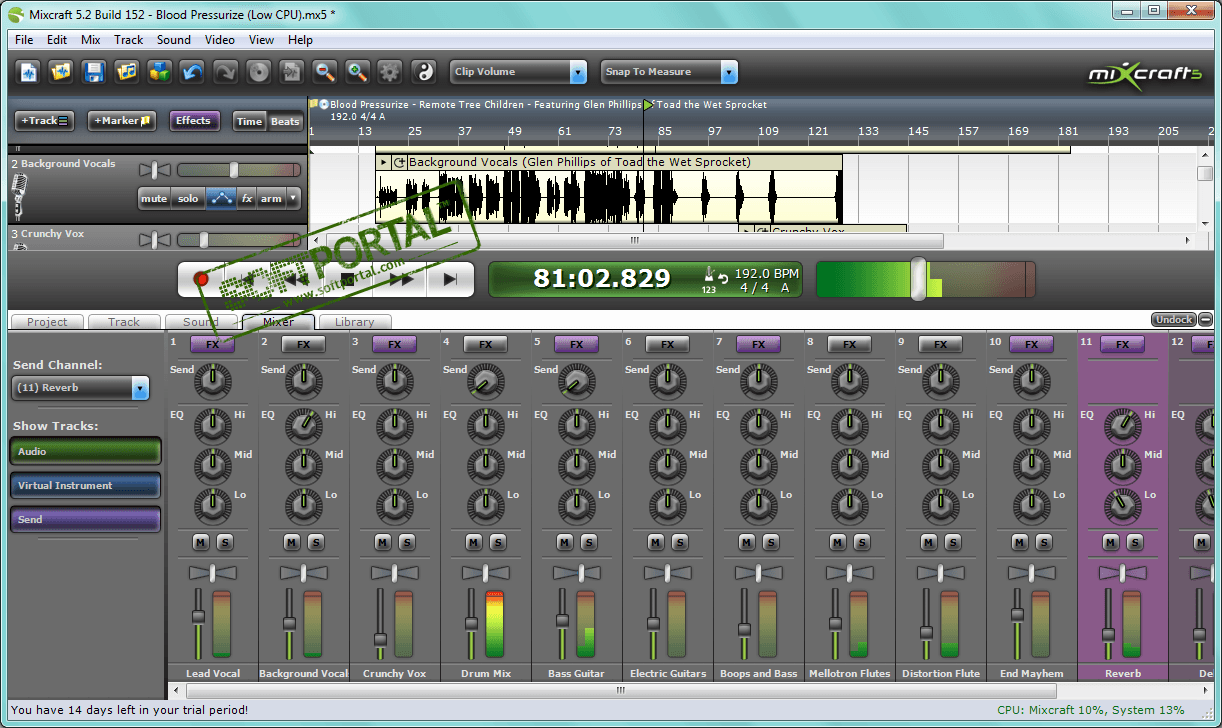The width and height of the screenshot is (1222, 728).
Task: Click the metronome icon beside the BPM
Action: [x=710, y=275]
